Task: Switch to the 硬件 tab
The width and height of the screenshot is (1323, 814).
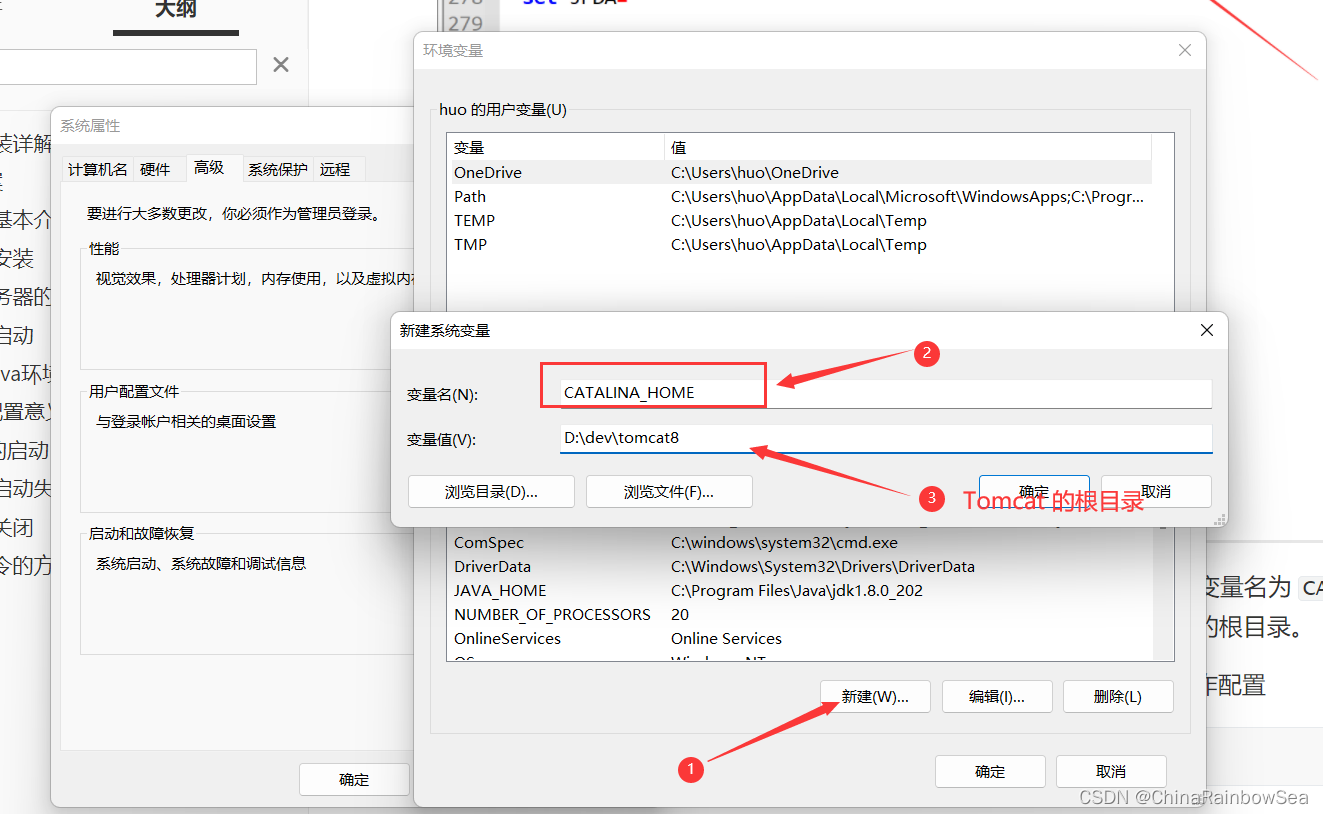Action: [x=155, y=170]
